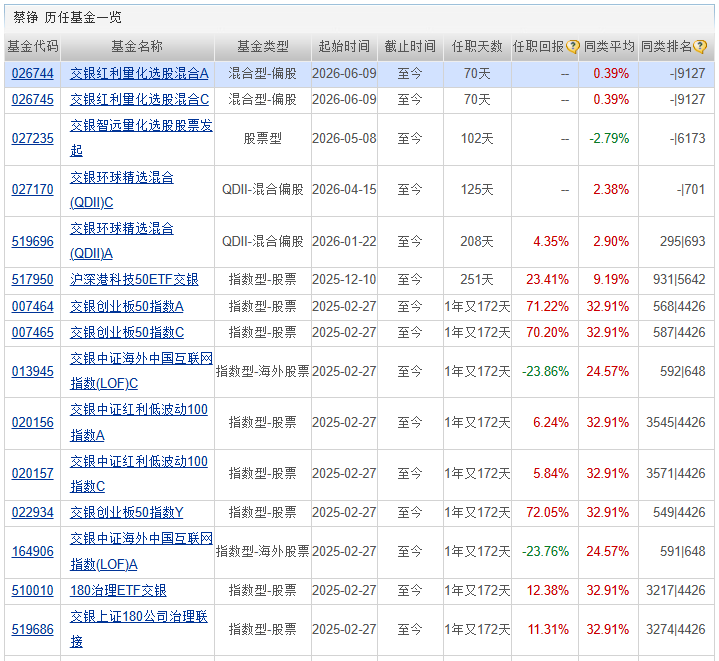This screenshot has height=661, width=719.
Task: Select the 11.31% return for 519686
Action: click(548, 629)
